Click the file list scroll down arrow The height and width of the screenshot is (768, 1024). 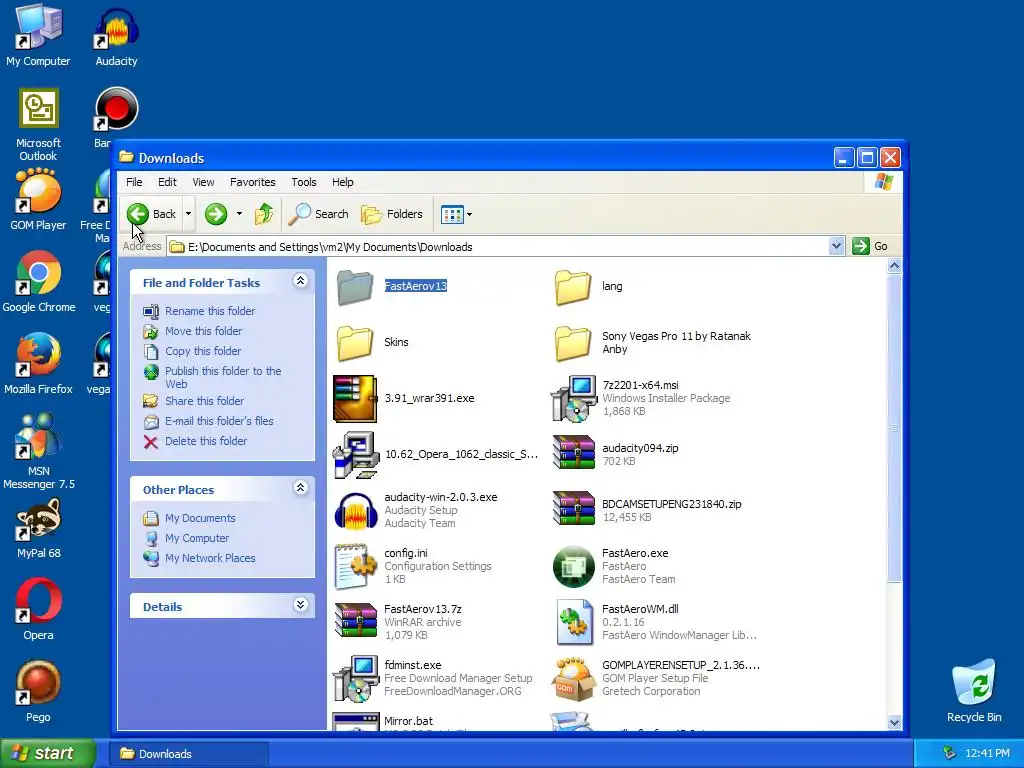[x=895, y=722]
